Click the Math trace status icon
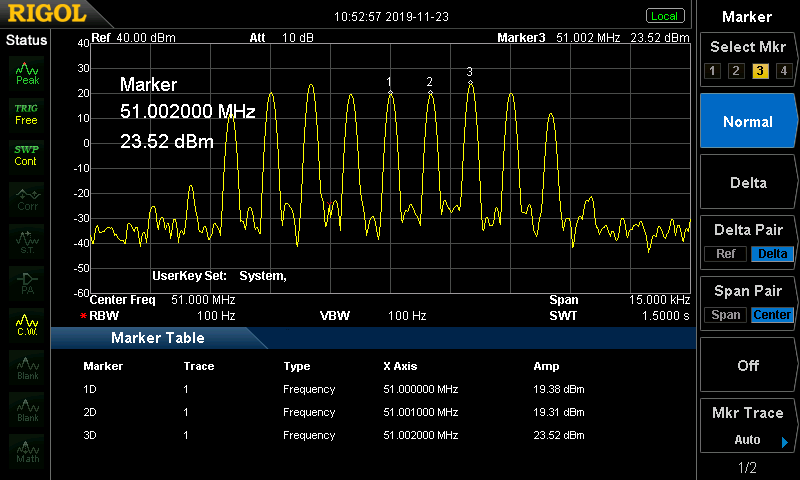The image size is (800, 480). coord(27,451)
